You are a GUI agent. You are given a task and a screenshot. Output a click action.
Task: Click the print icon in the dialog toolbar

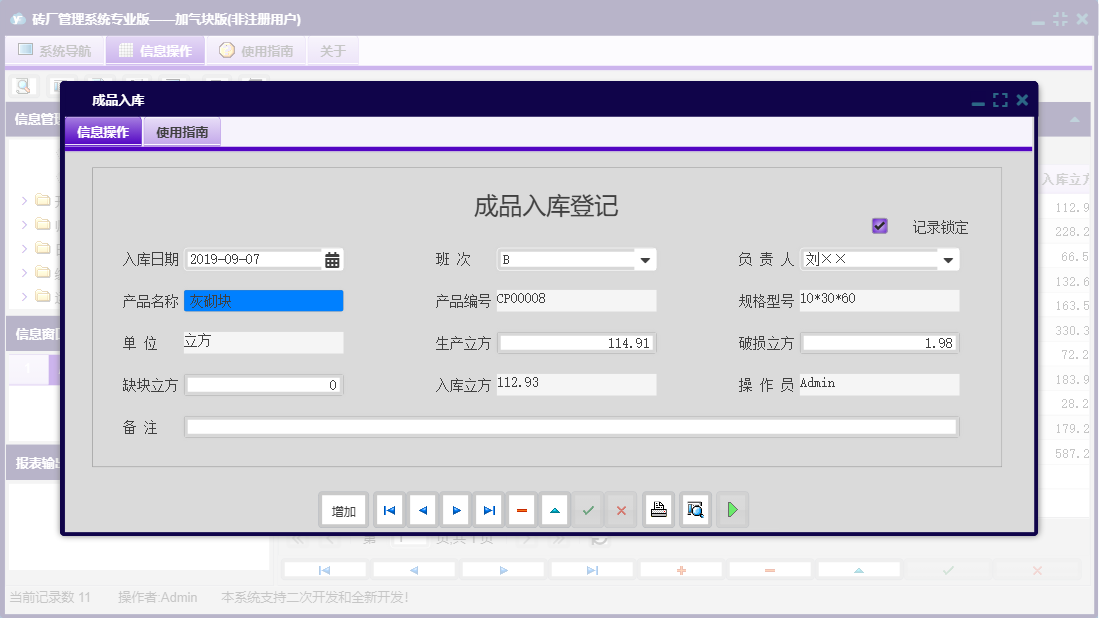pos(657,509)
